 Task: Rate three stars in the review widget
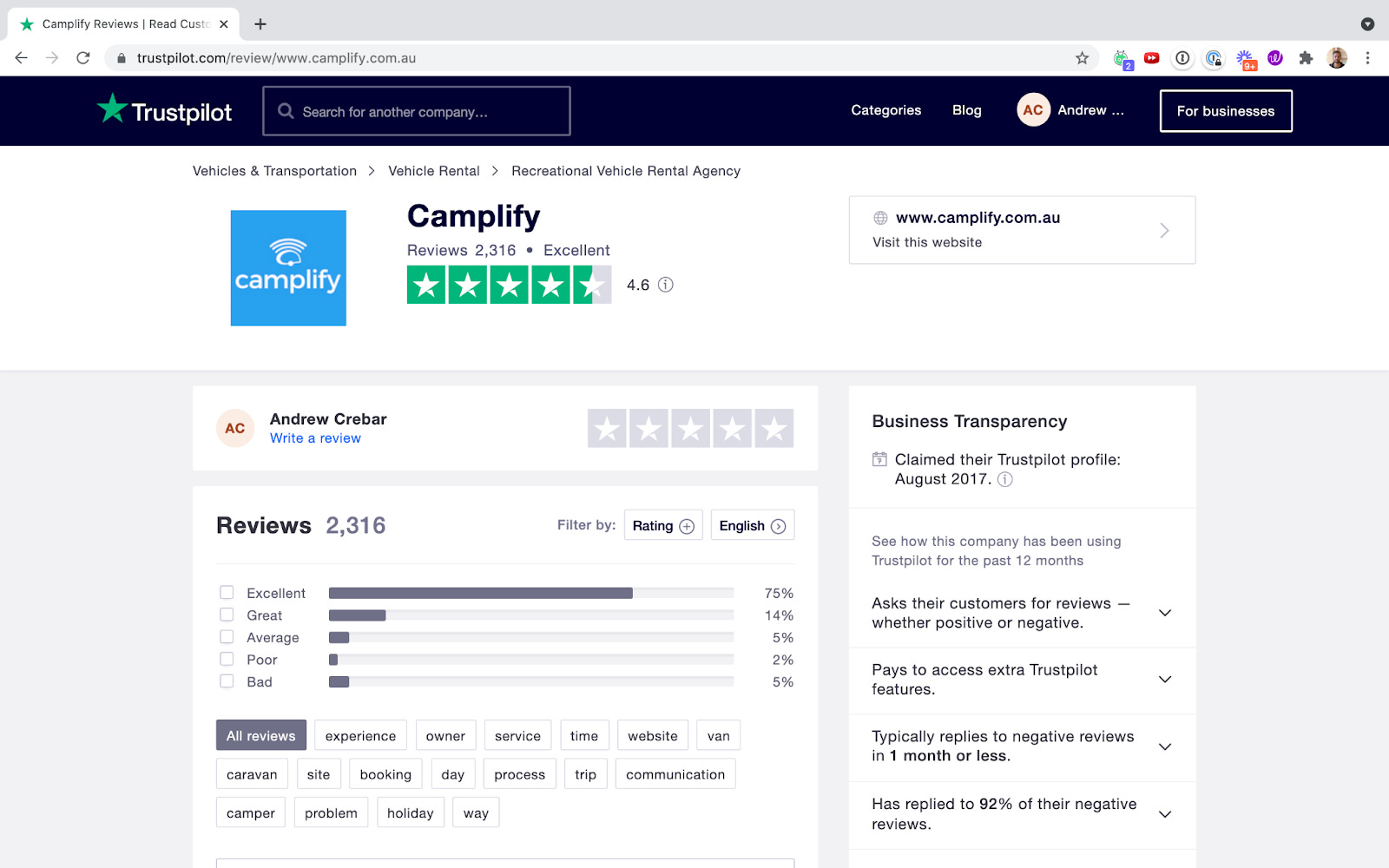click(x=691, y=429)
